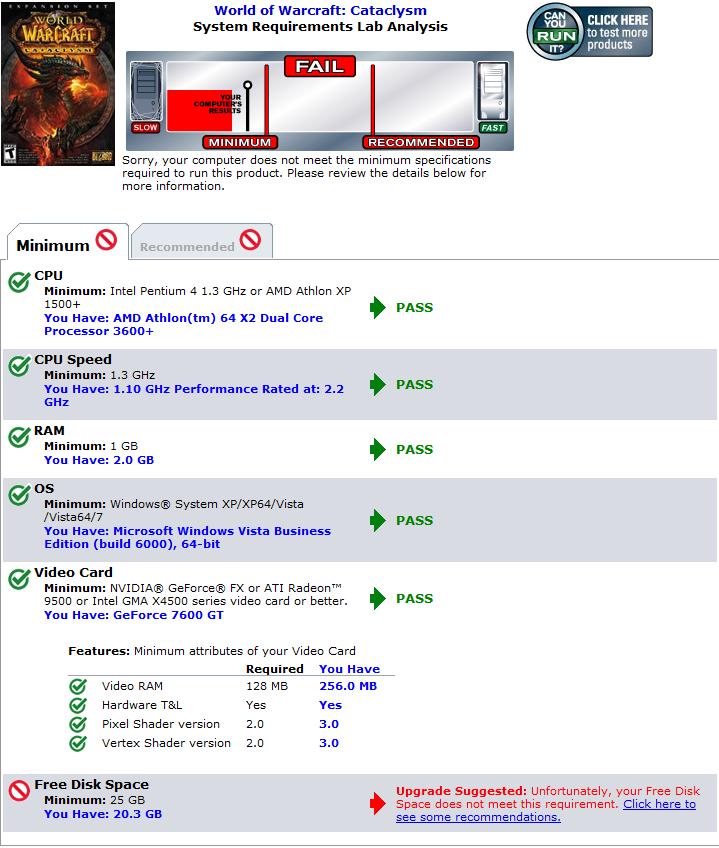Click PASS text in the RAM row
The image size is (719, 848).
pos(414,449)
